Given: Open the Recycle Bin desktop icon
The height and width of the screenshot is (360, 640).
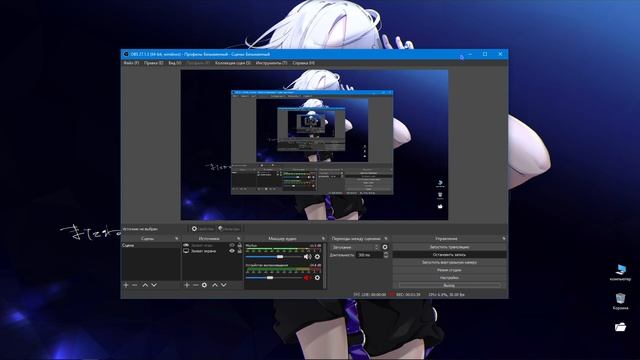Looking at the screenshot, I should coord(620,301).
